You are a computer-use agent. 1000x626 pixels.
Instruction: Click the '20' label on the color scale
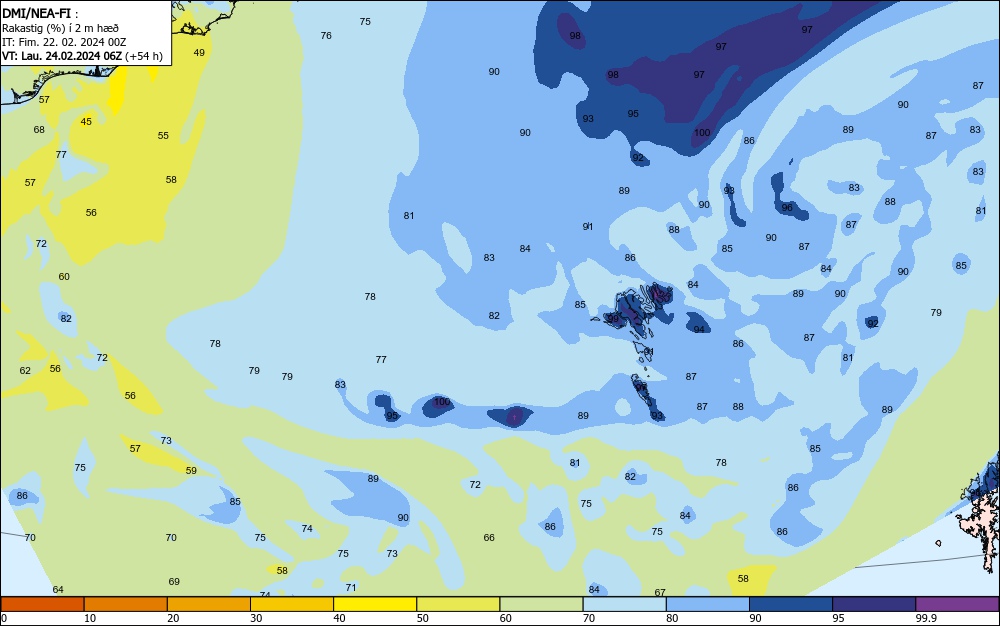(173, 618)
